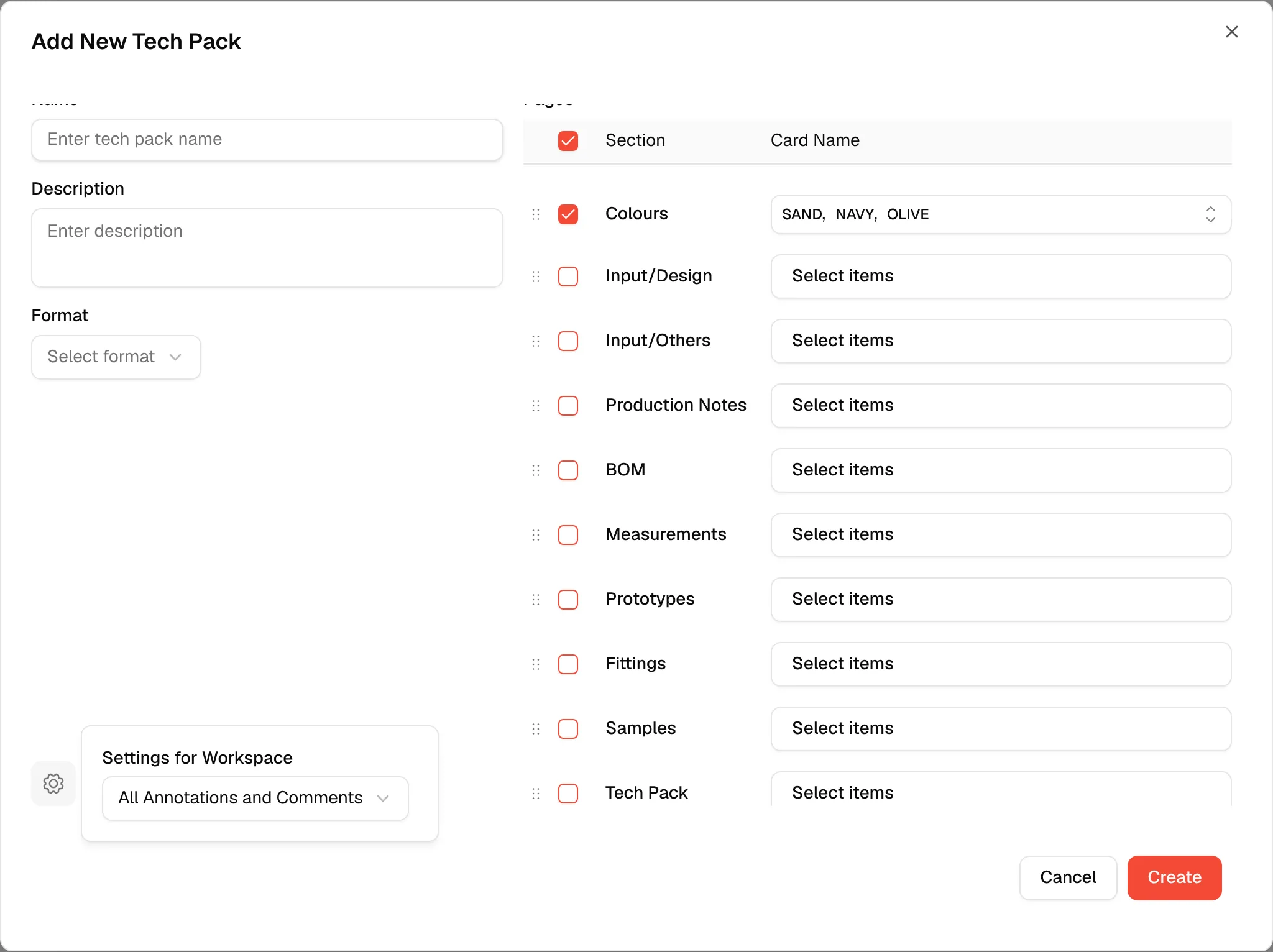Open Select items for Measurements
The width and height of the screenshot is (1273, 952).
point(1001,535)
